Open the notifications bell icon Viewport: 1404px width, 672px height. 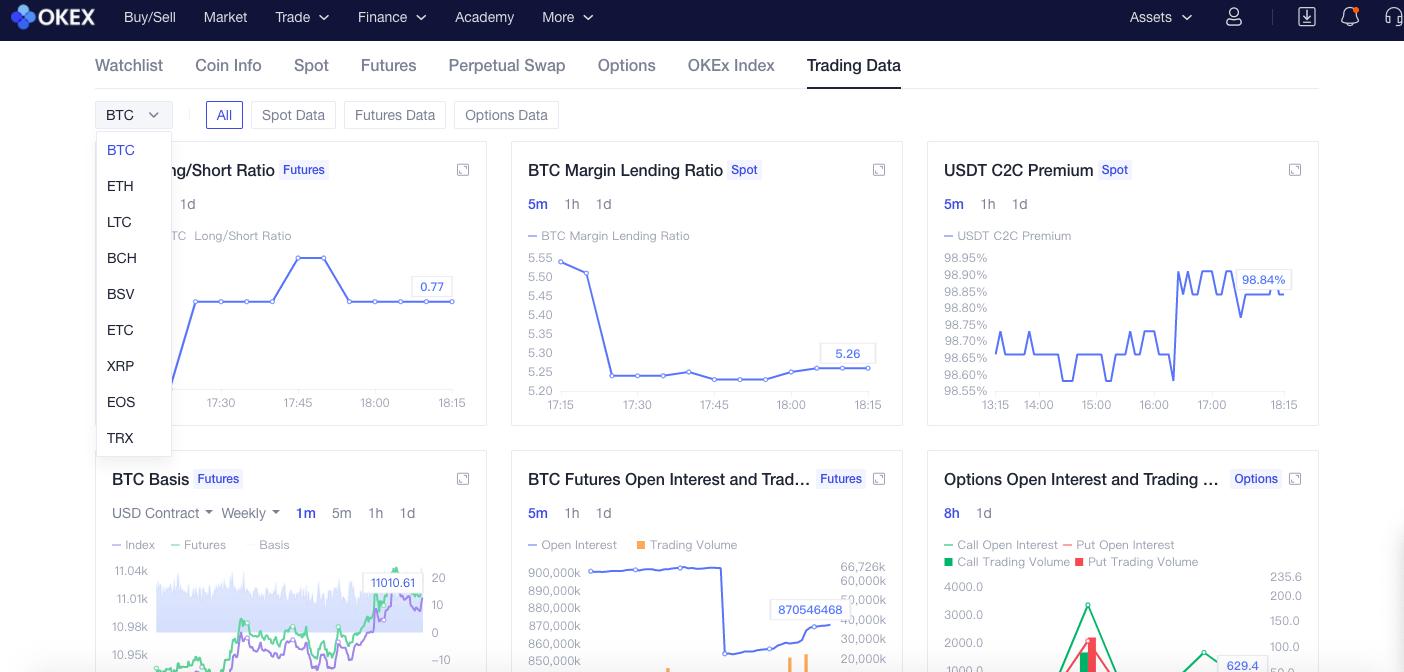click(1350, 17)
